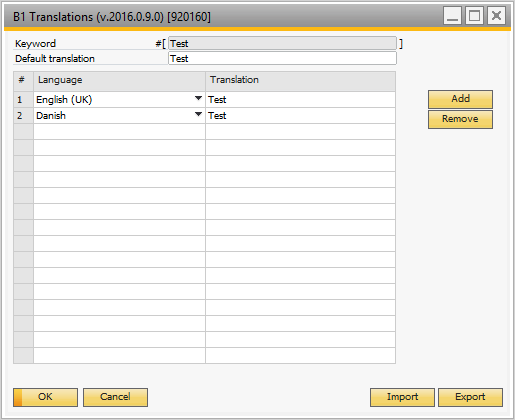
Task: Click the Cancel button
Action: (x=115, y=397)
